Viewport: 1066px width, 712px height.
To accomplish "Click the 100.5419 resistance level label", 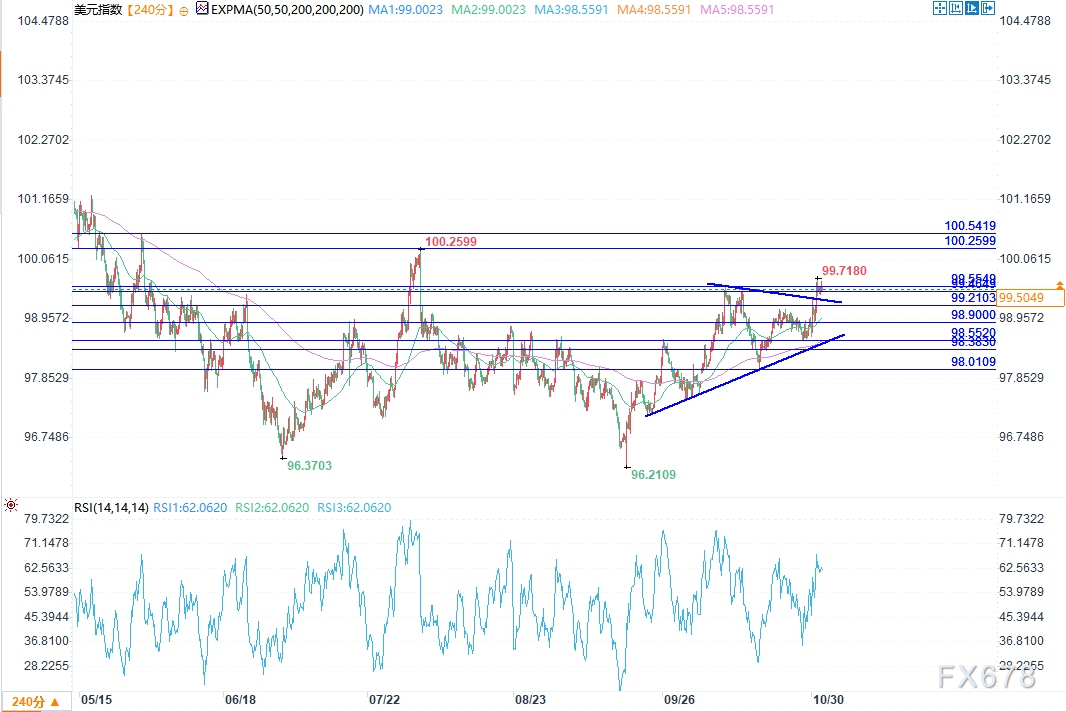I will pyautogui.click(x=970, y=227).
